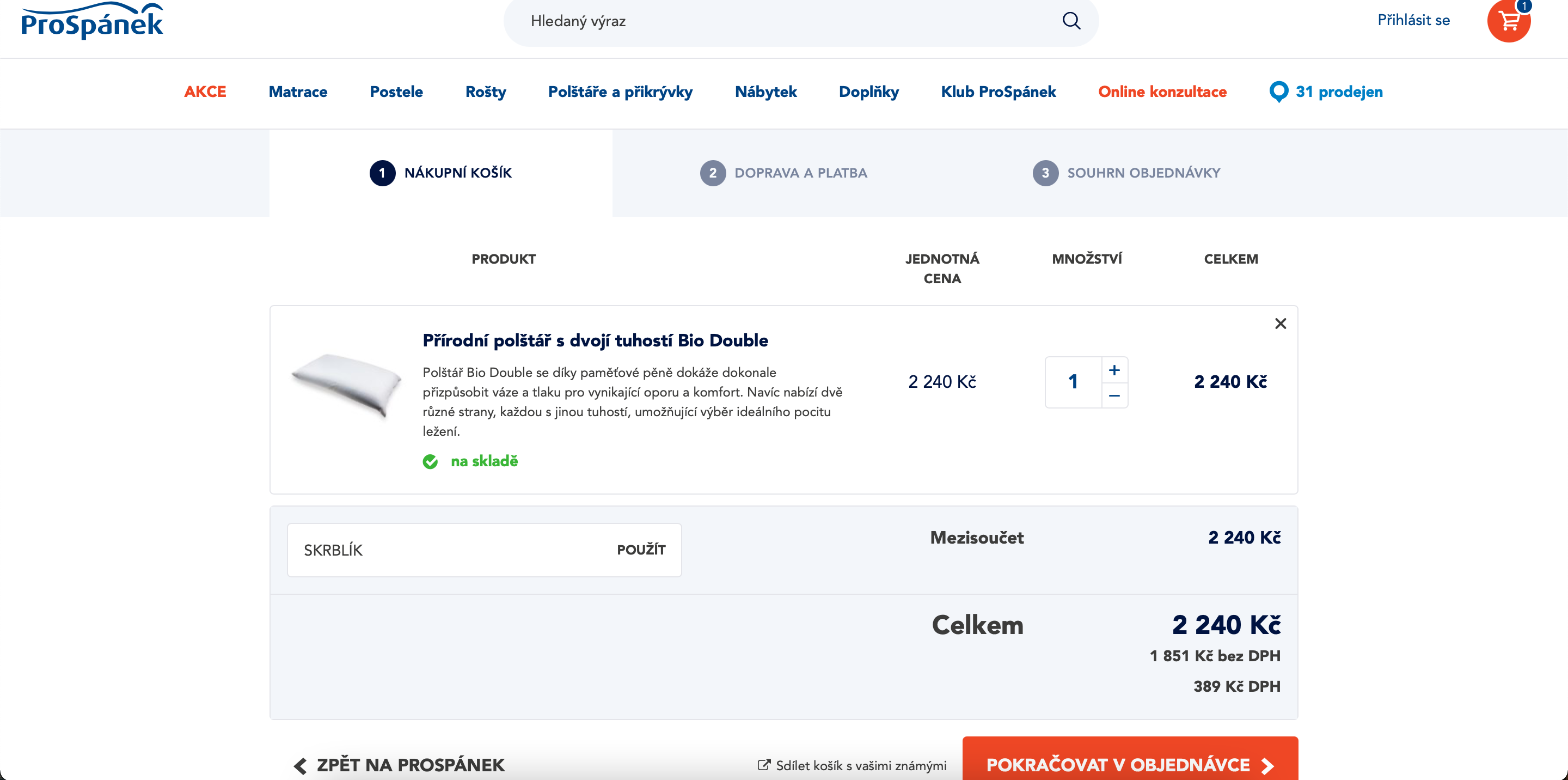Image resolution: width=1568 pixels, height=780 pixels.
Task: Open the Bio Double pillow product title
Action: (595, 340)
